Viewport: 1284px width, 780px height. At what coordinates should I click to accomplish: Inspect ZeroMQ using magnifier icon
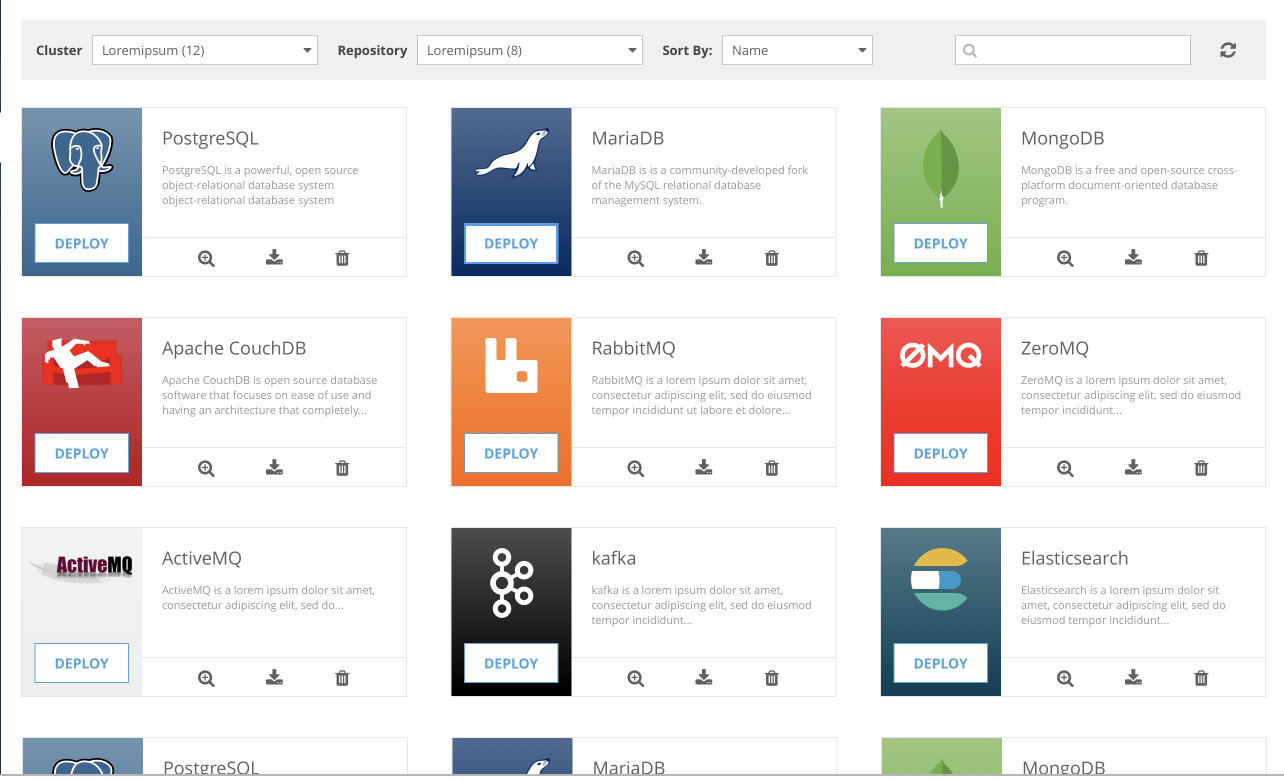[1066, 468]
